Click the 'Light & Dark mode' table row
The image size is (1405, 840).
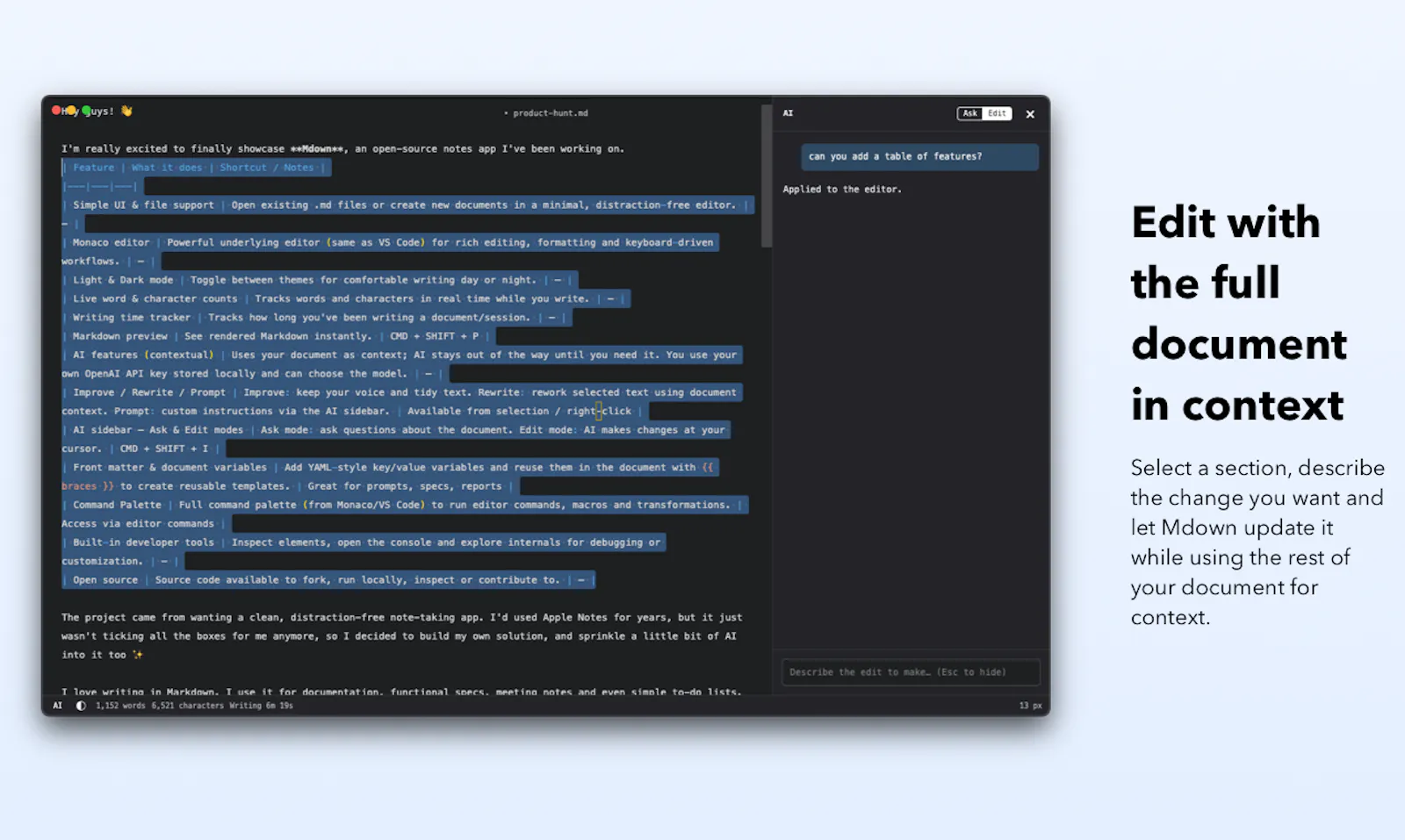pyautogui.click(x=319, y=280)
